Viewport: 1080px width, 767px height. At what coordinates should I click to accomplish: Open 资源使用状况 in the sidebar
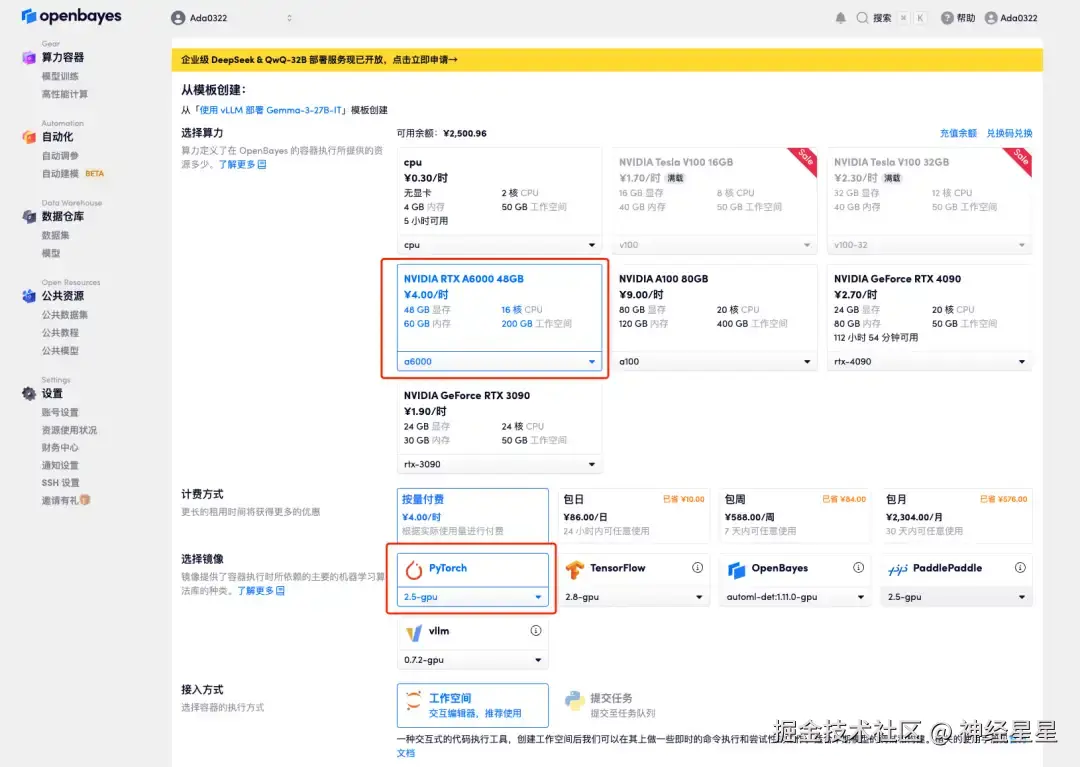[69, 430]
